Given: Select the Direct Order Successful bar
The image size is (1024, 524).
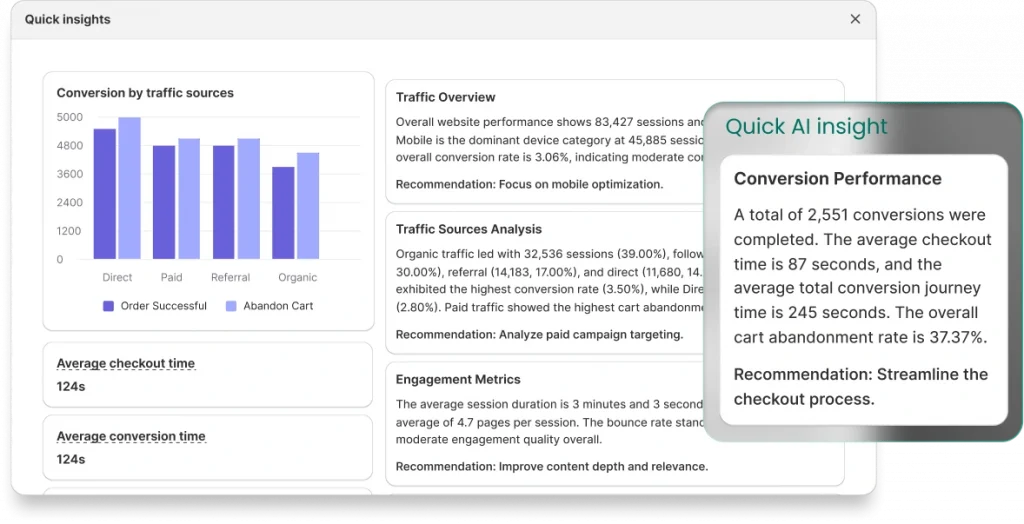Looking at the screenshot, I should click(x=105, y=194).
